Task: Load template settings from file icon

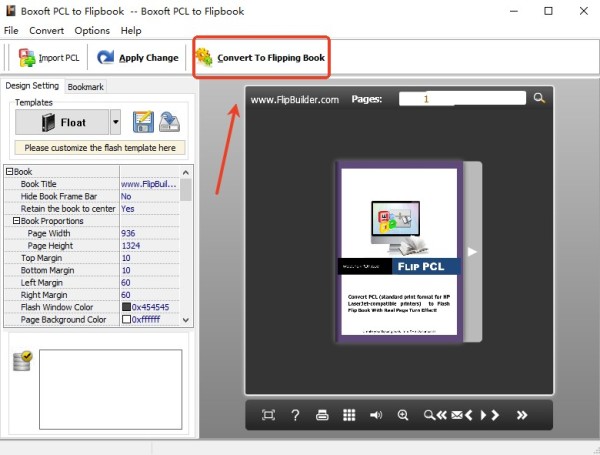Action: click(169, 122)
